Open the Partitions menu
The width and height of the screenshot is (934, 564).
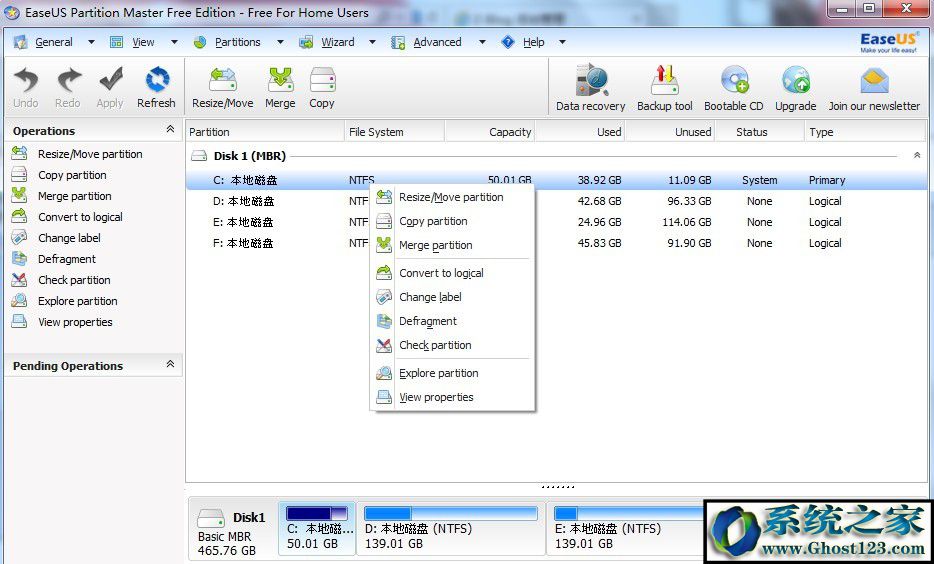237,42
